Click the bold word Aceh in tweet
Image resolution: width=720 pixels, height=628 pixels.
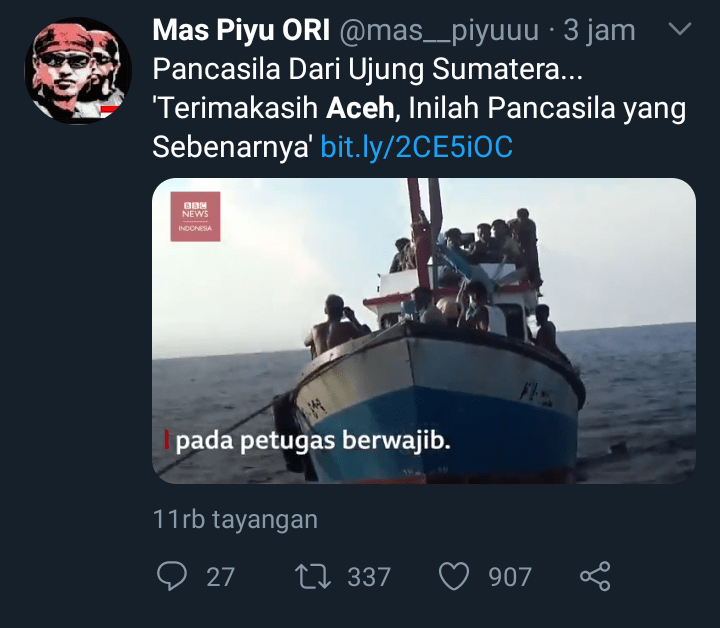[x=360, y=108]
